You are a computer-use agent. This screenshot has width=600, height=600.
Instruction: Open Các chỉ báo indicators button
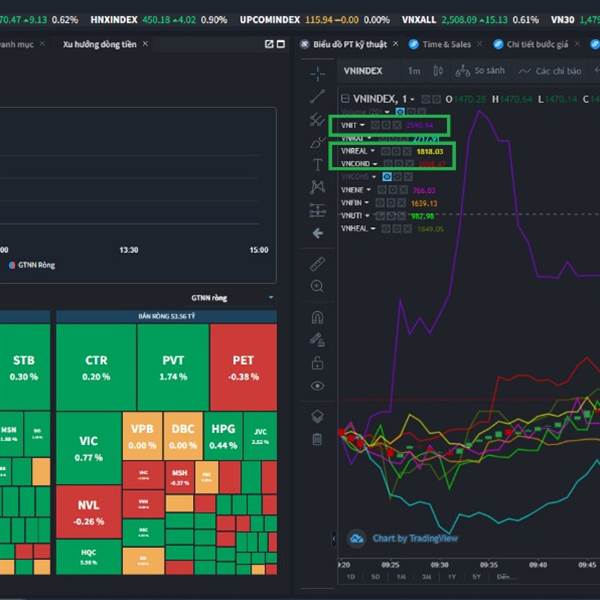[549, 71]
